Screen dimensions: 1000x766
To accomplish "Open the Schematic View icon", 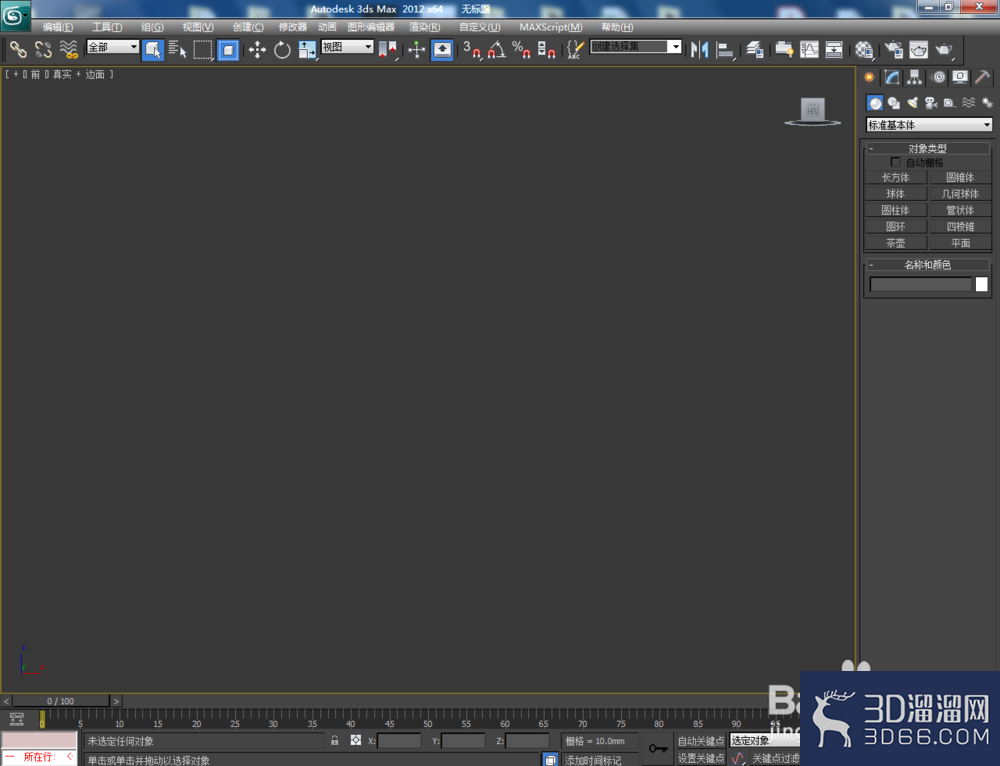I will (x=834, y=49).
